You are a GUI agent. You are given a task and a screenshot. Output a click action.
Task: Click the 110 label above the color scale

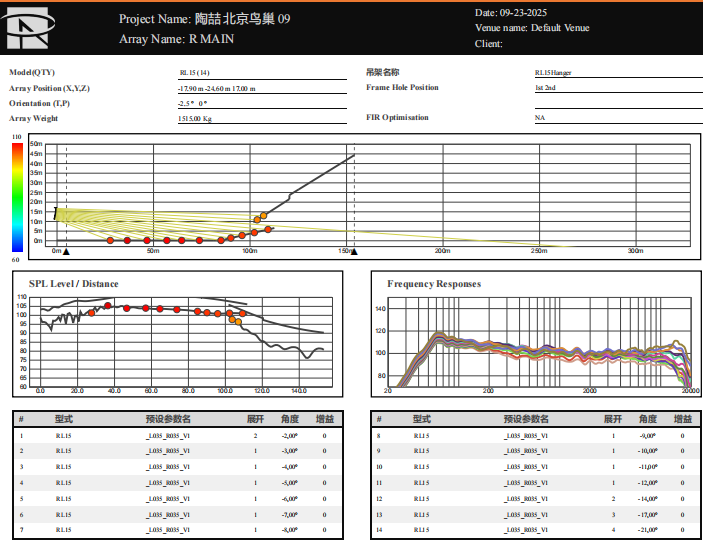pyautogui.click(x=17, y=137)
